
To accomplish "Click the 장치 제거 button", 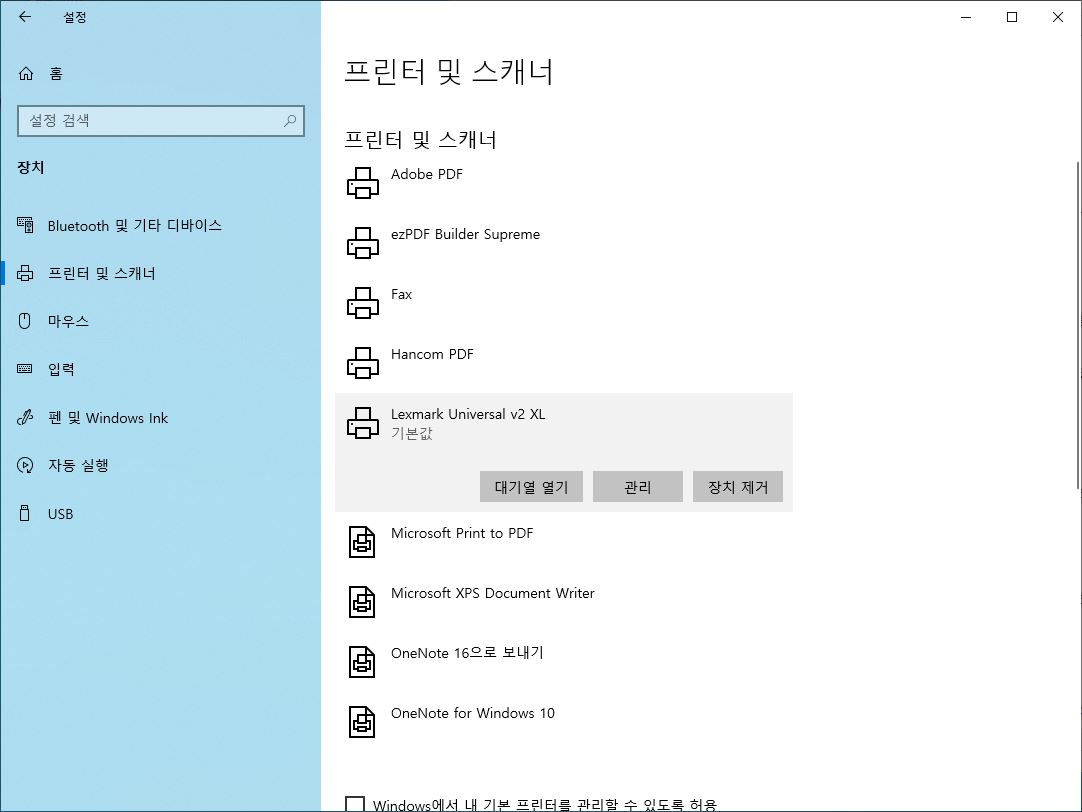I will click(738, 487).
